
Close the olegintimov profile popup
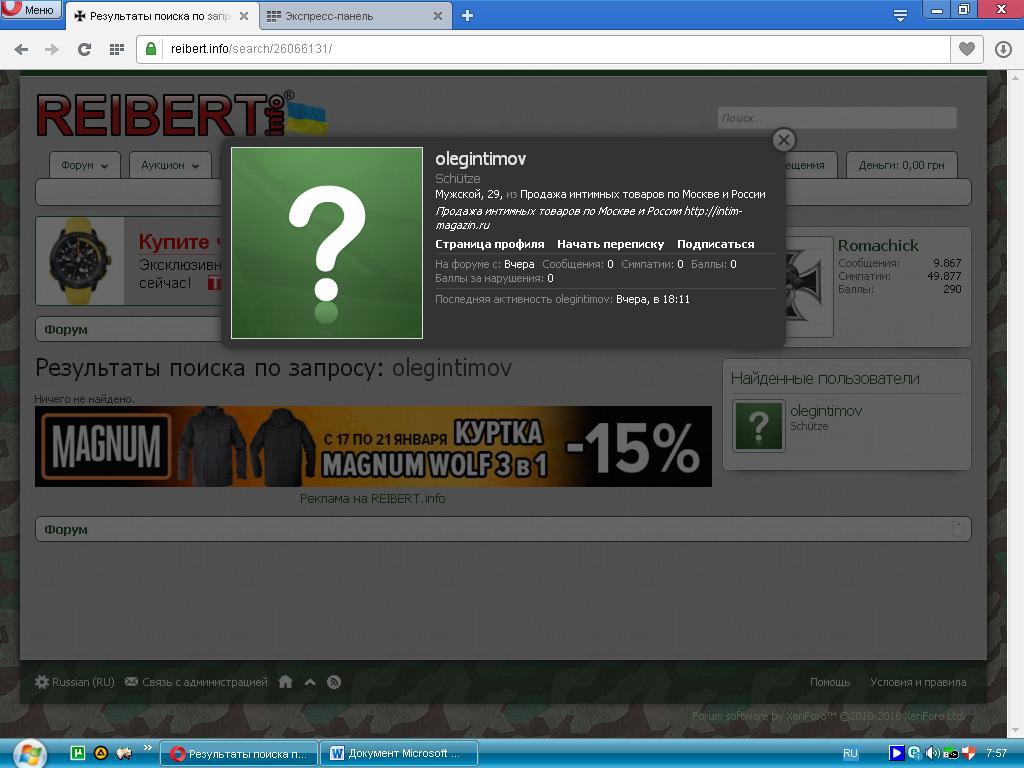click(784, 139)
